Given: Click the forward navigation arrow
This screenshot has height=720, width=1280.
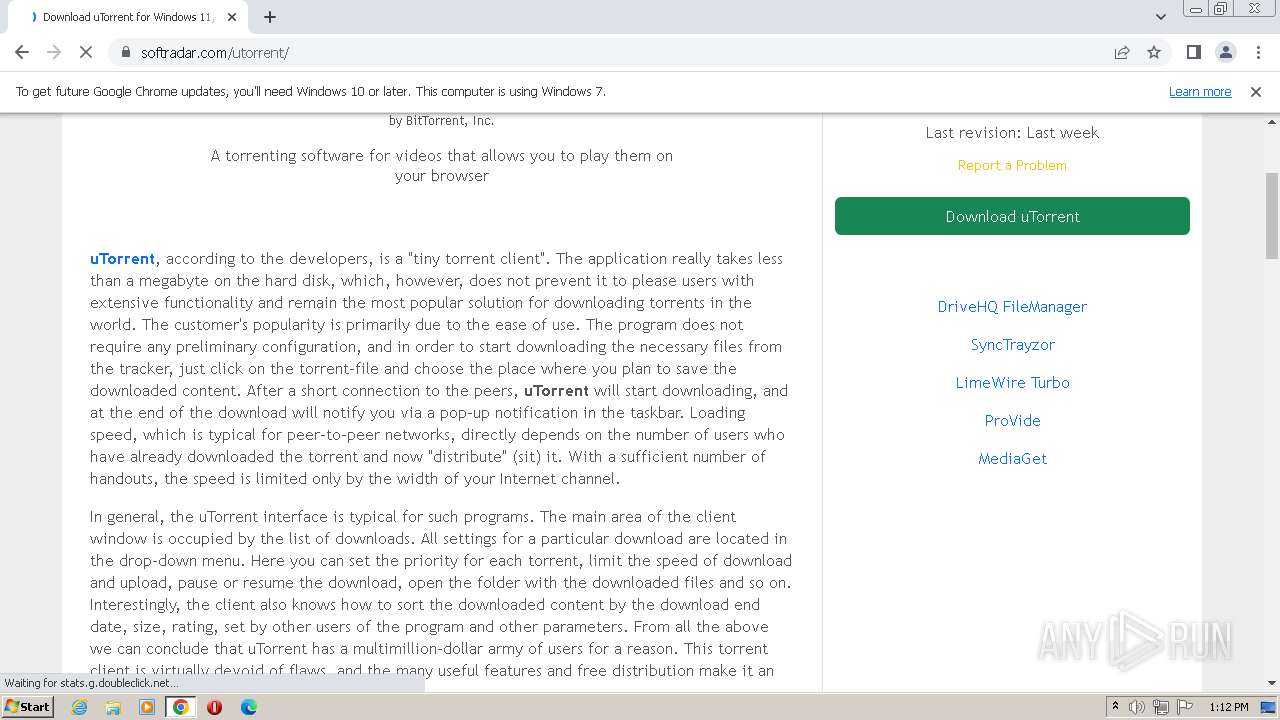Looking at the screenshot, I should [x=54, y=52].
